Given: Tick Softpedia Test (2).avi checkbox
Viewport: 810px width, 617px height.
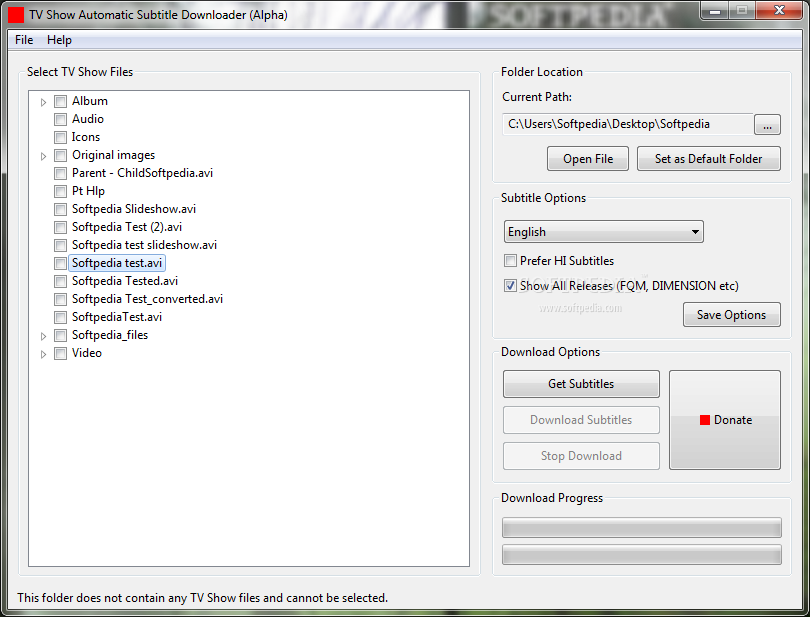Looking at the screenshot, I should 60,227.
